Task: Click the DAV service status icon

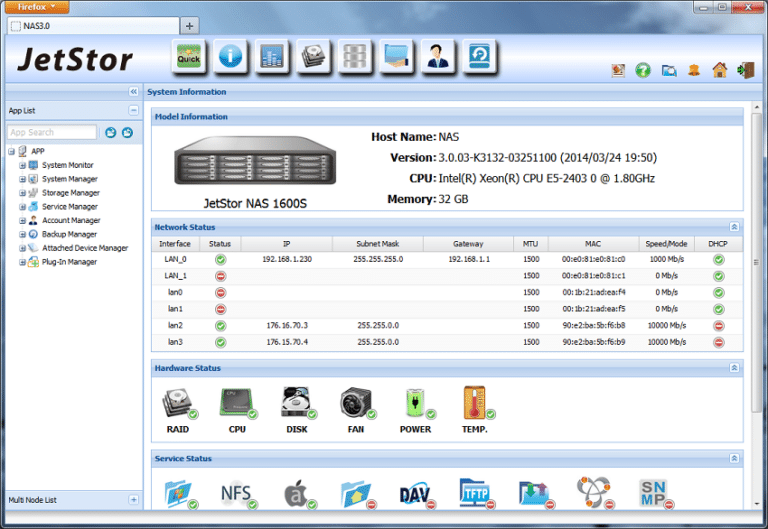Action: point(417,494)
